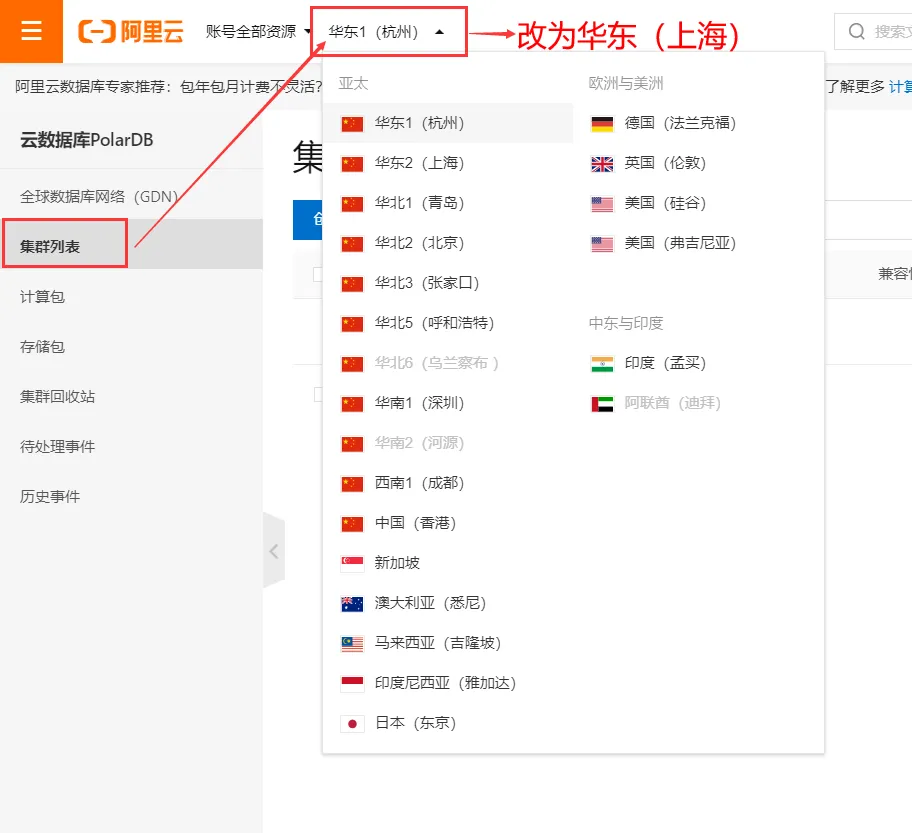912x833 pixels.
Task: Click the US flag beside 美国 (弗吉尼亚)
Action: [x=602, y=244]
